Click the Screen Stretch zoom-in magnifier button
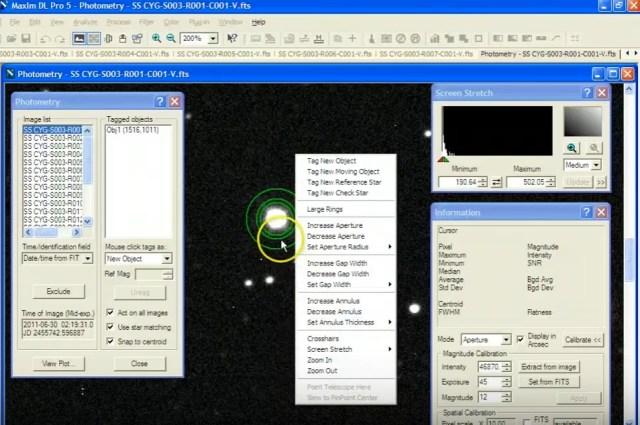 tap(572, 147)
